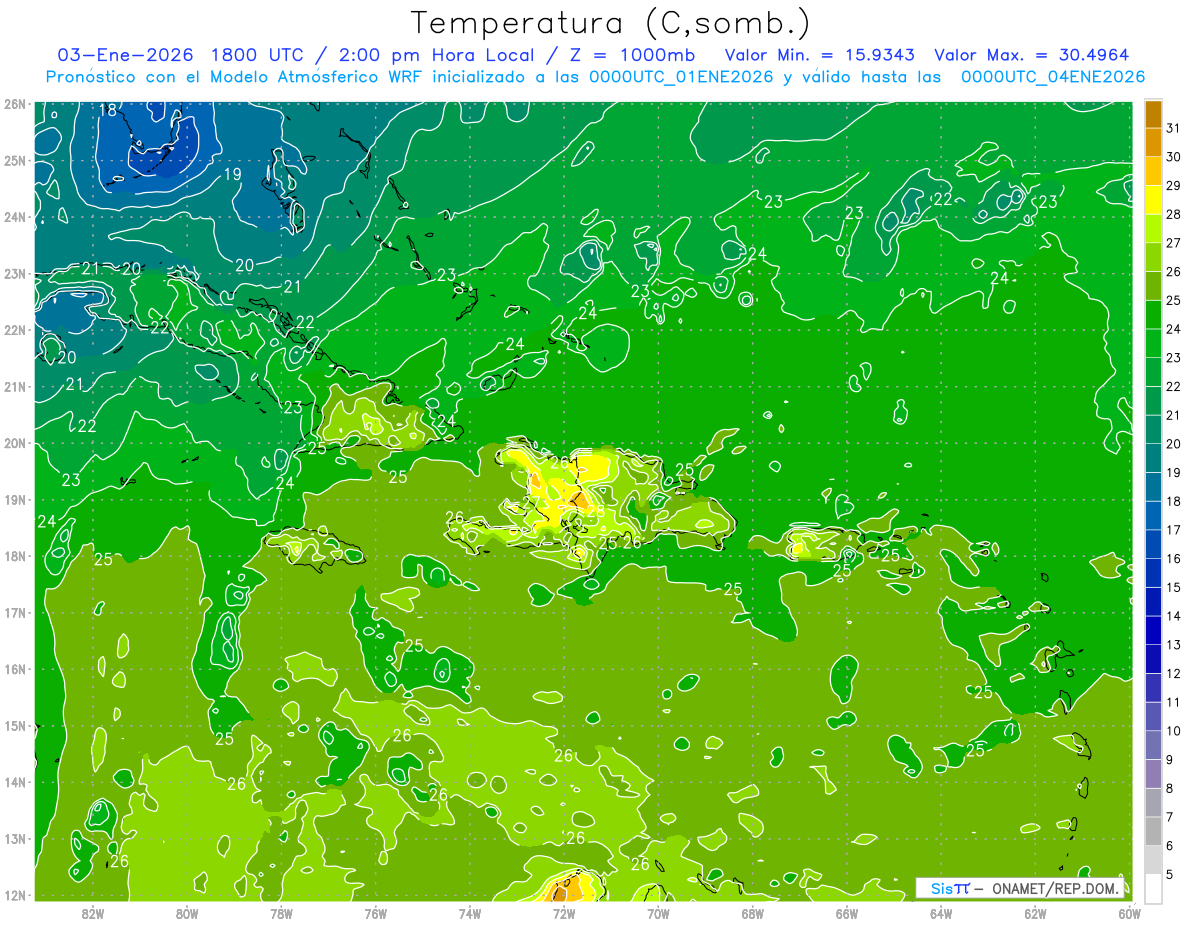Click the latitude axis label 16N
This screenshot has height=927, width=1200.
click(x=15, y=669)
